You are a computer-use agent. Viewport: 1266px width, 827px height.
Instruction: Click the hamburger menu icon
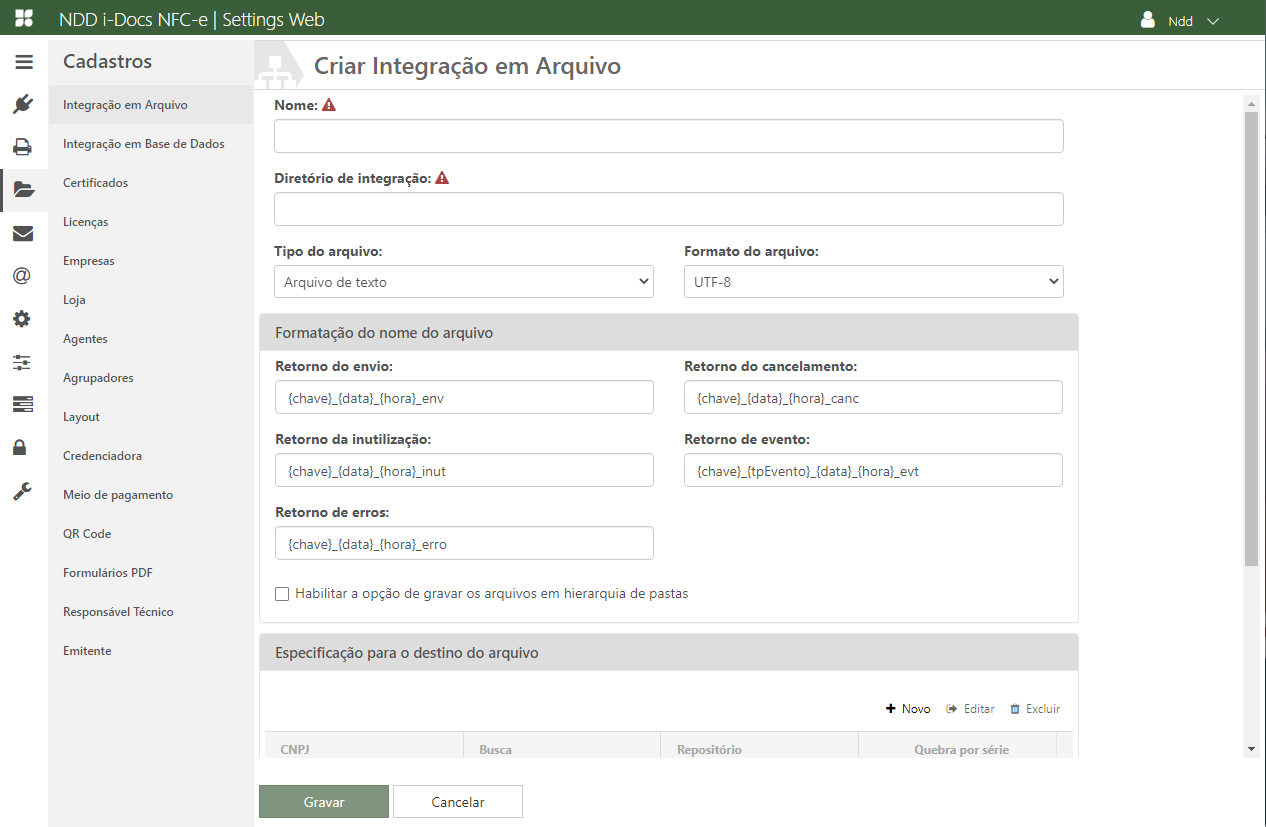[24, 62]
